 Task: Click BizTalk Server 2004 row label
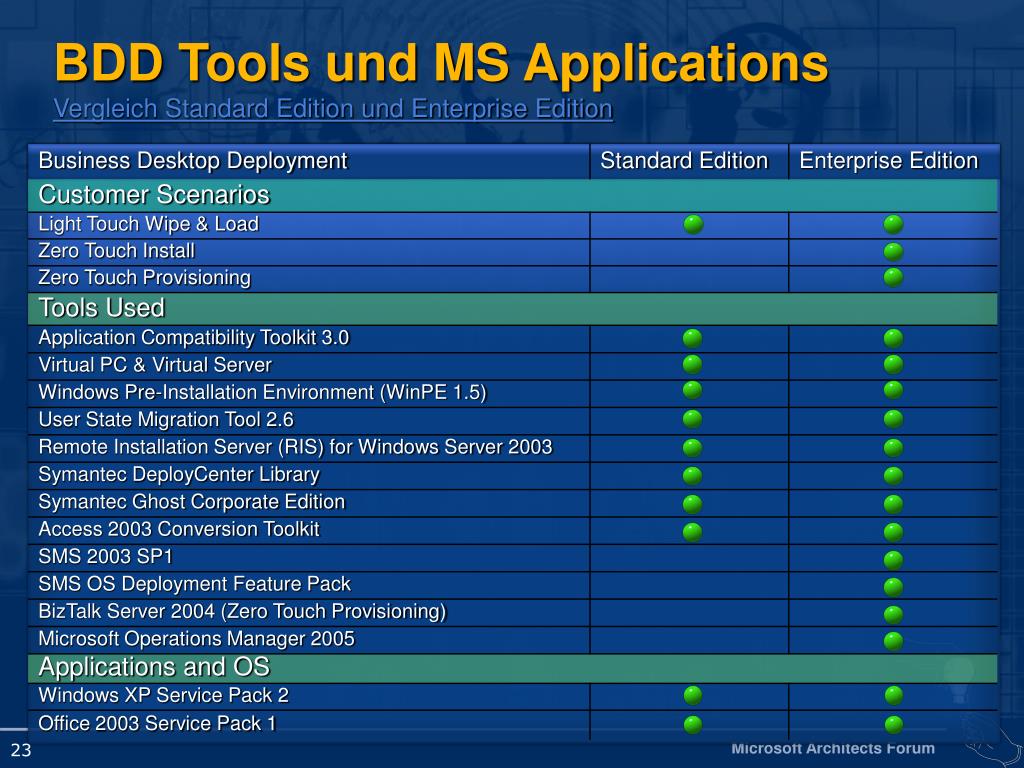click(x=242, y=611)
